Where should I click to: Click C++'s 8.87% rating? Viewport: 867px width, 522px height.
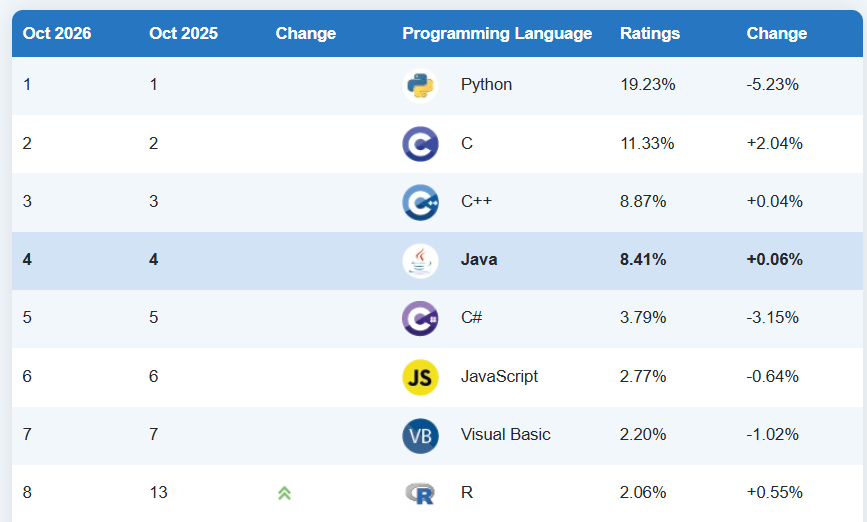643,201
